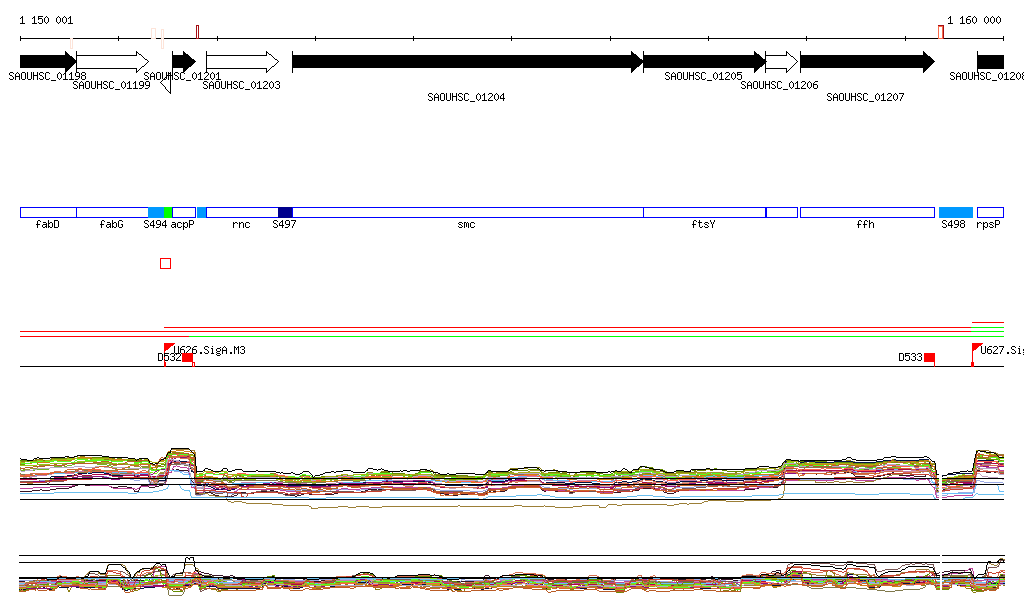1024x611 pixels.
Task: Click the red ruler marker near 1 160 000
Action: (940, 32)
